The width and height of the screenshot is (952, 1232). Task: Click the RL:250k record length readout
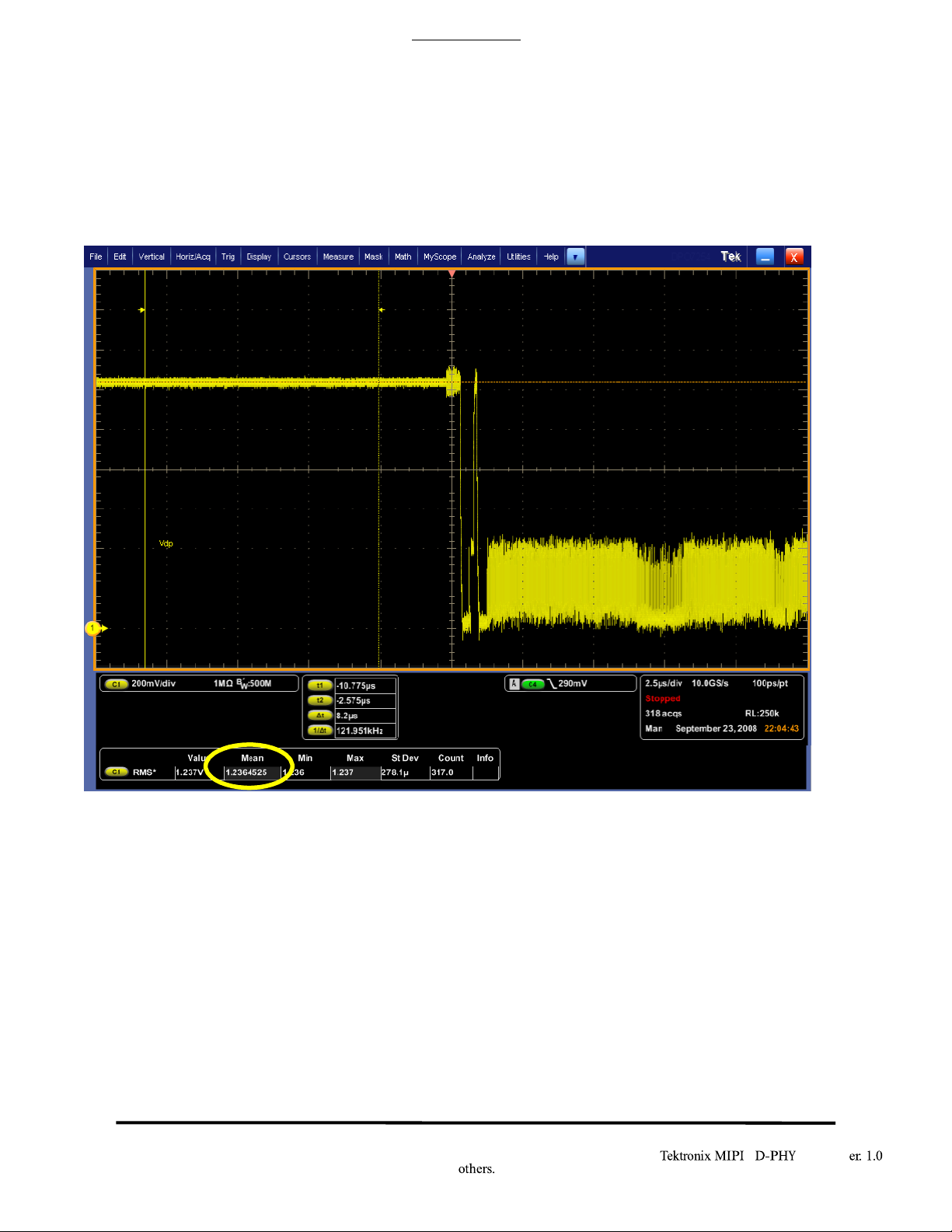[762, 714]
